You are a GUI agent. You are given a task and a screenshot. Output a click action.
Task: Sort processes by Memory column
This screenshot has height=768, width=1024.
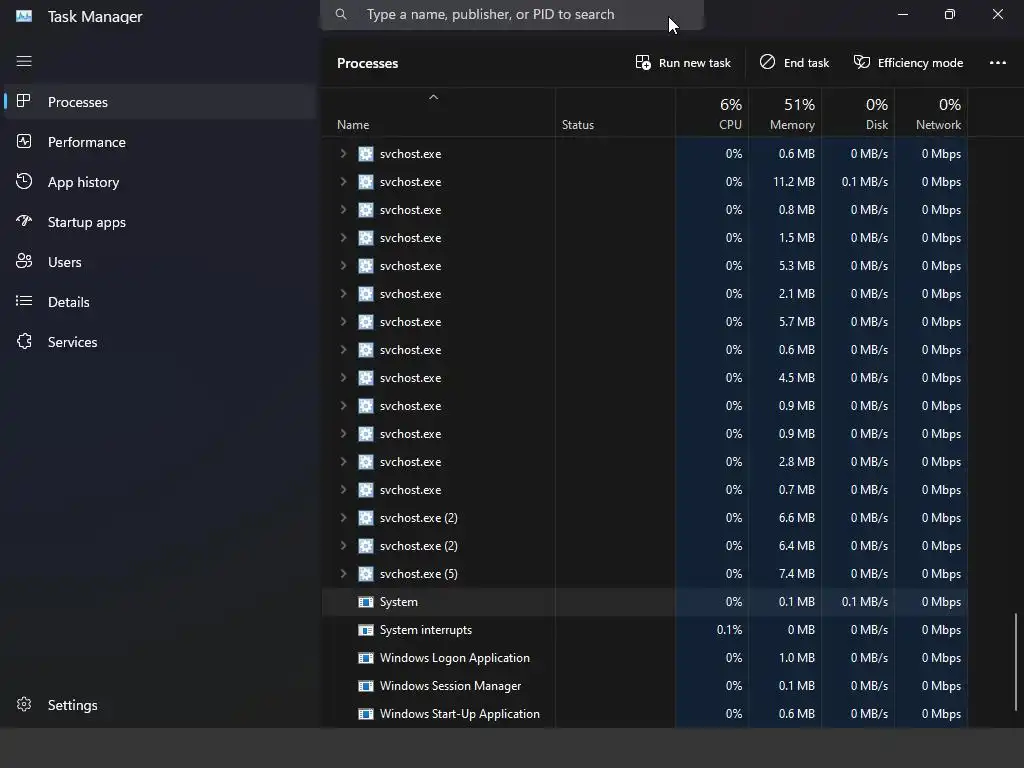coord(785,112)
